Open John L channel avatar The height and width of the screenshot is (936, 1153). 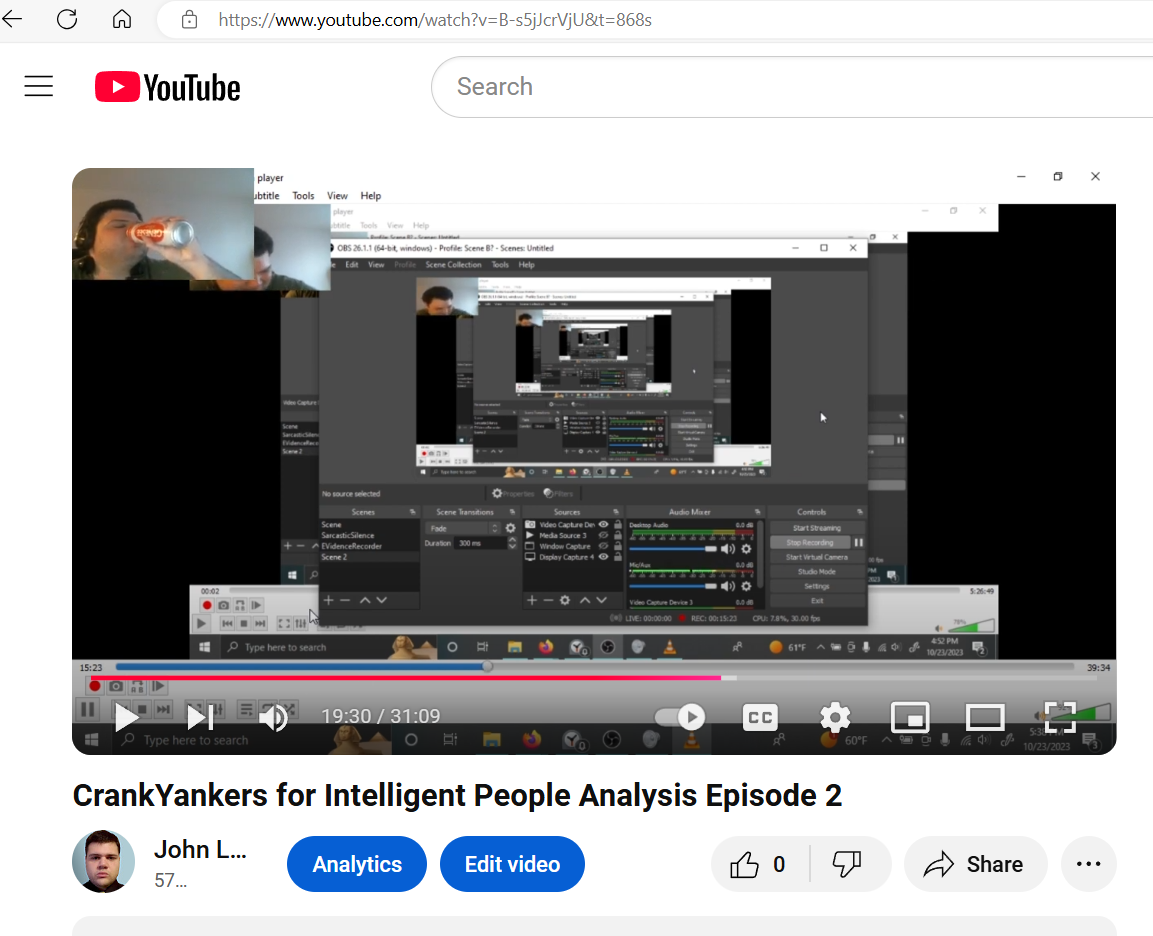click(x=104, y=862)
